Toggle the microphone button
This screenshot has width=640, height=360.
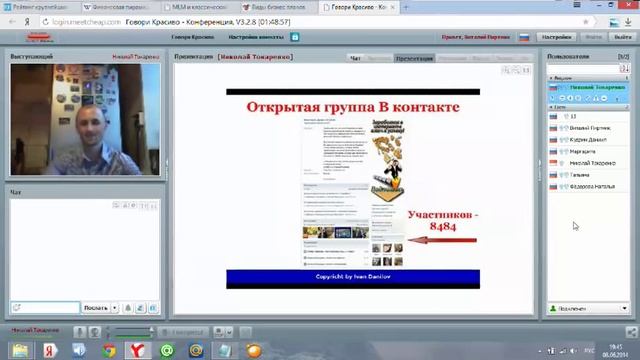pyautogui.click(x=80, y=332)
